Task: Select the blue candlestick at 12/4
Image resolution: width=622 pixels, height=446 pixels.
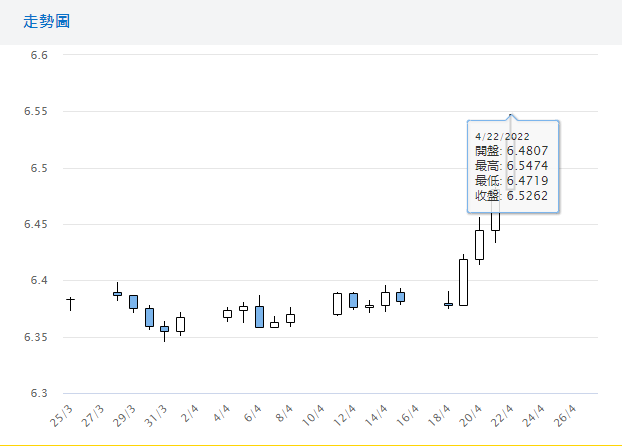Action: coord(353,300)
